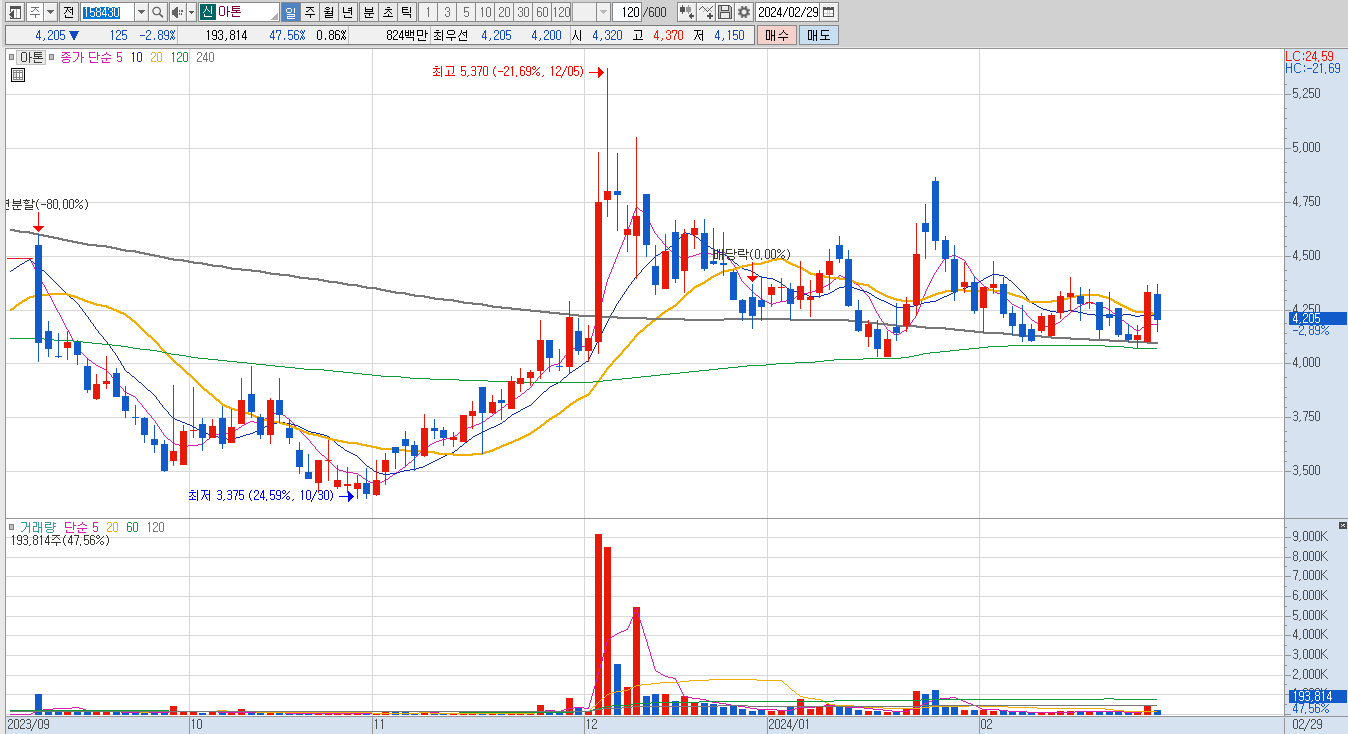
Task: Click the add candlestick chart icon
Action: [x=686, y=12]
